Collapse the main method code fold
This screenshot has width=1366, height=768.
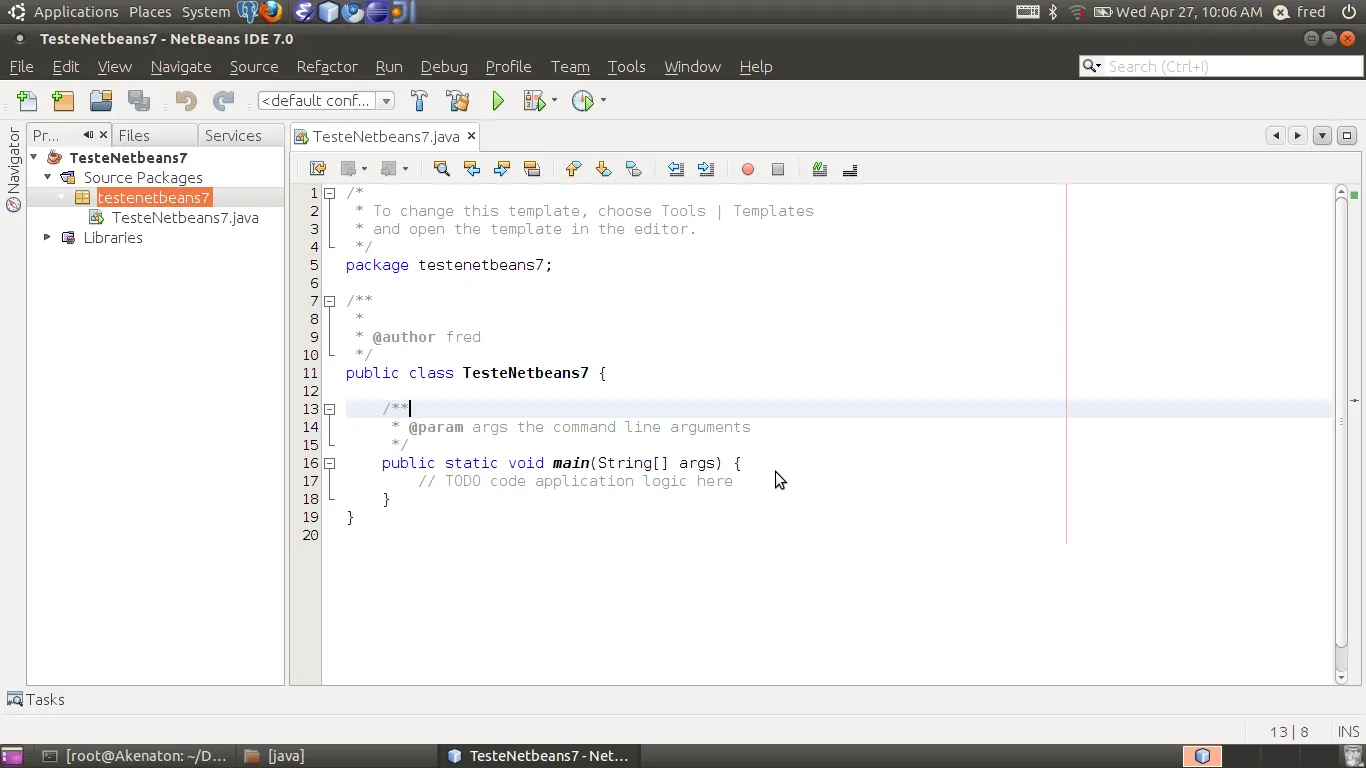click(x=329, y=463)
